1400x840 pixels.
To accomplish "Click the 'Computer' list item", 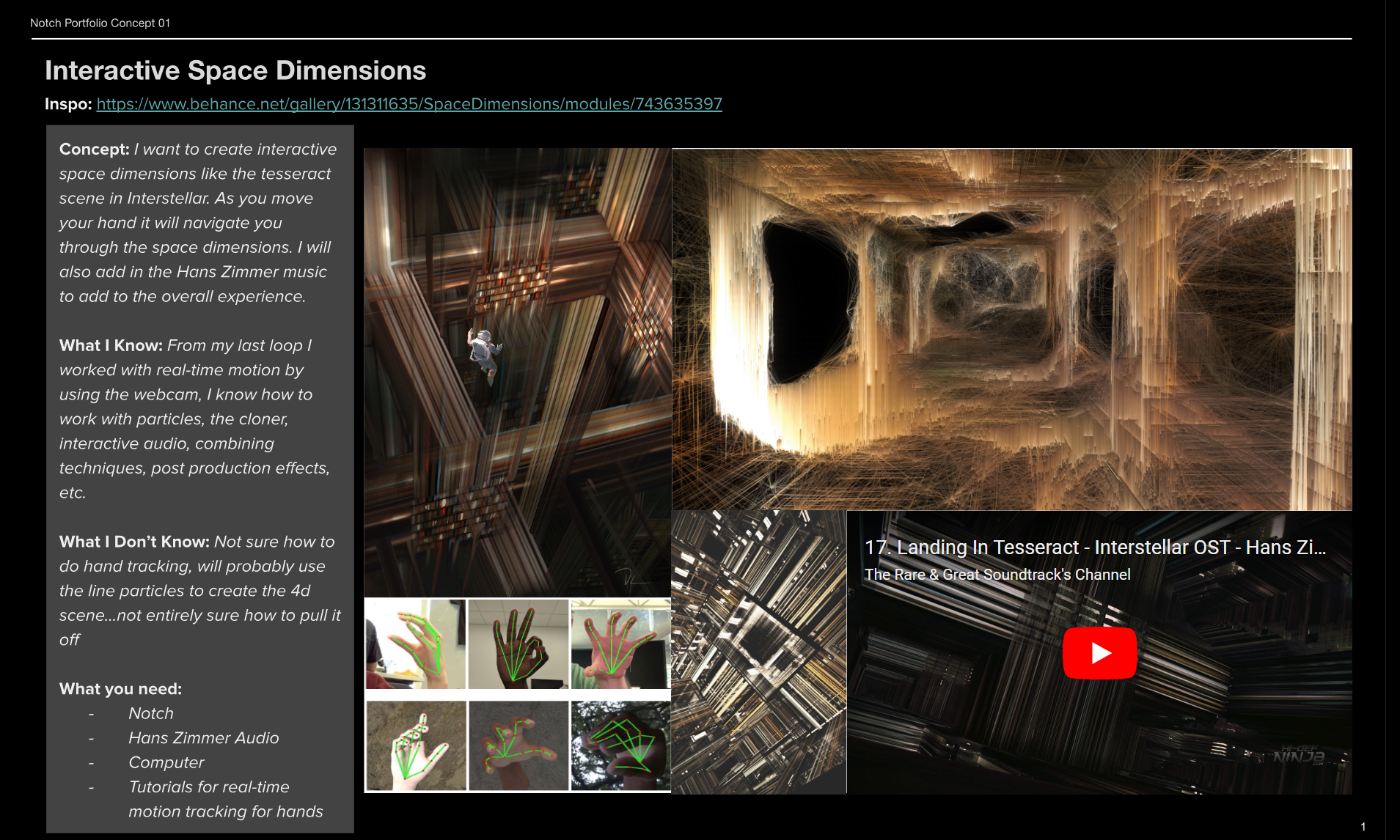I will (x=166, y=762).
